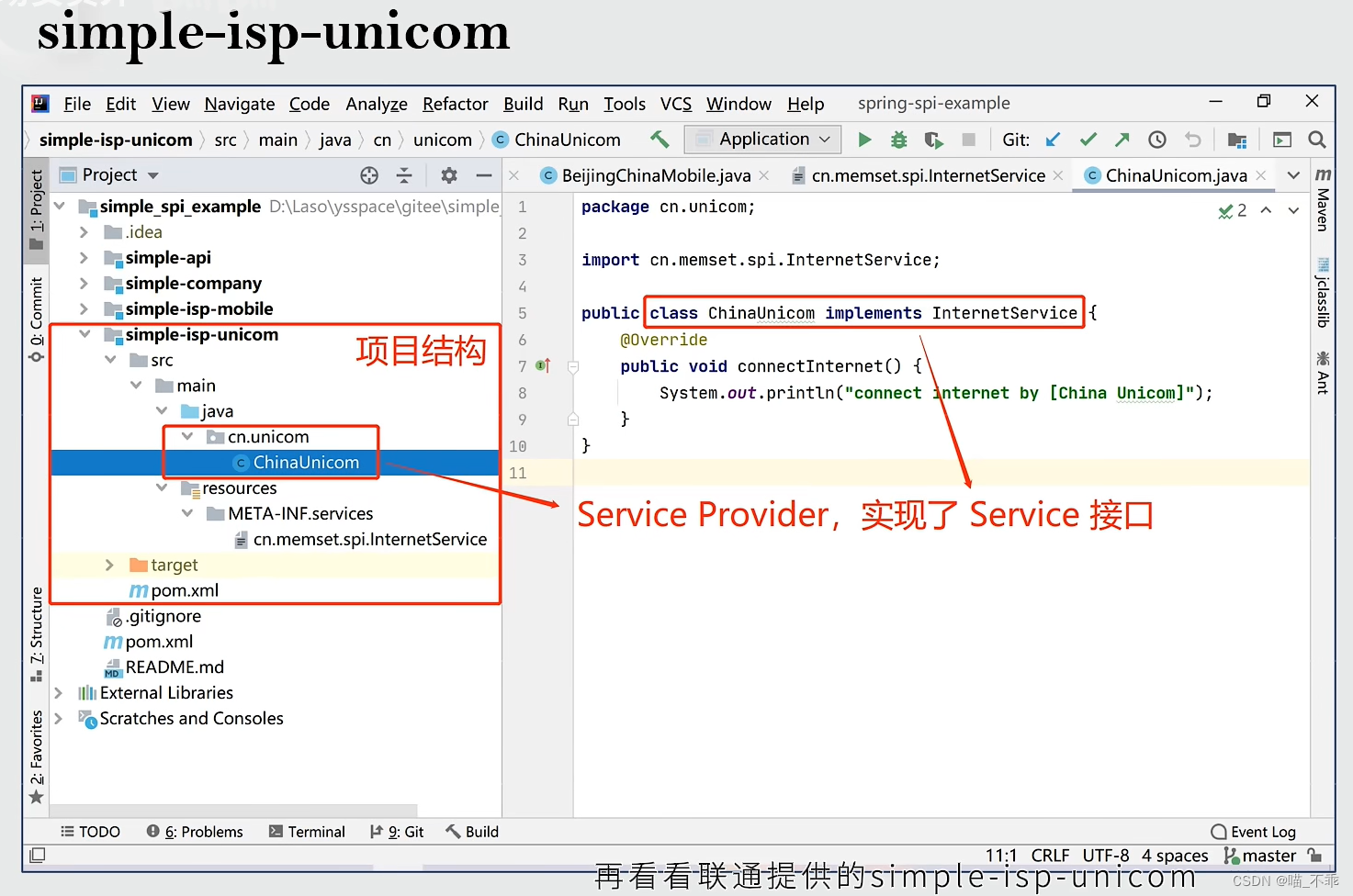1353x896 pixels.
Task: Click the Stop square icon
Action: [968, 140]
